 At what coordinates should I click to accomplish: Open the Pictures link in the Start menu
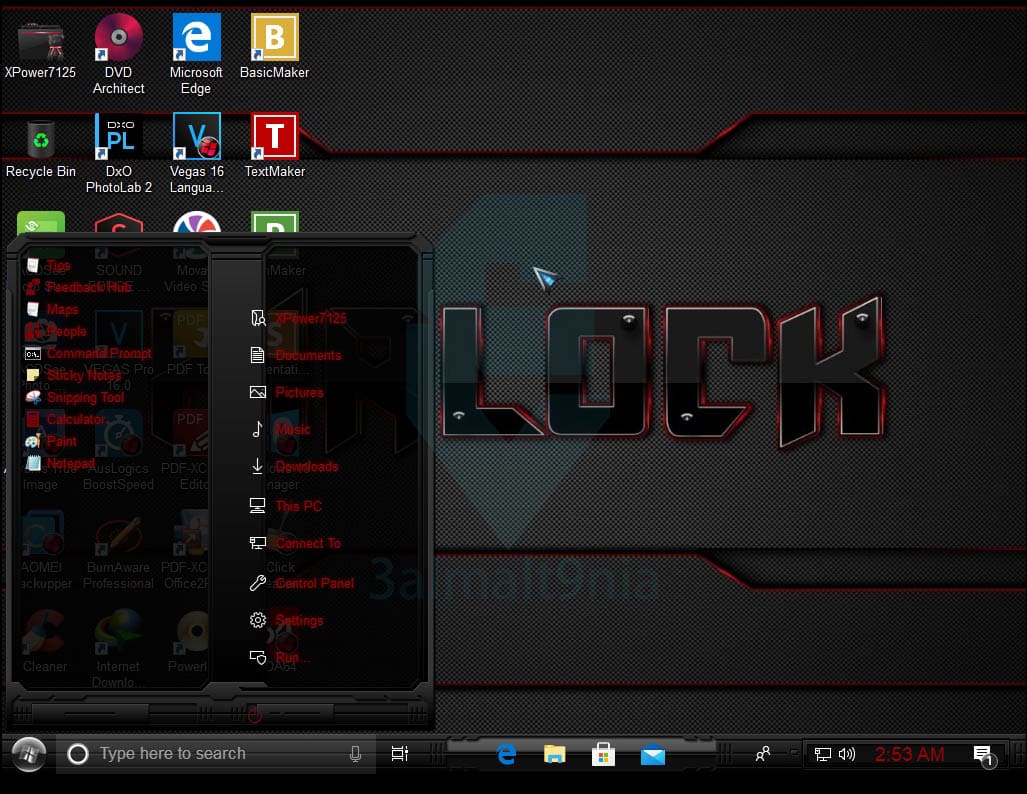click(x=287, y=392)
